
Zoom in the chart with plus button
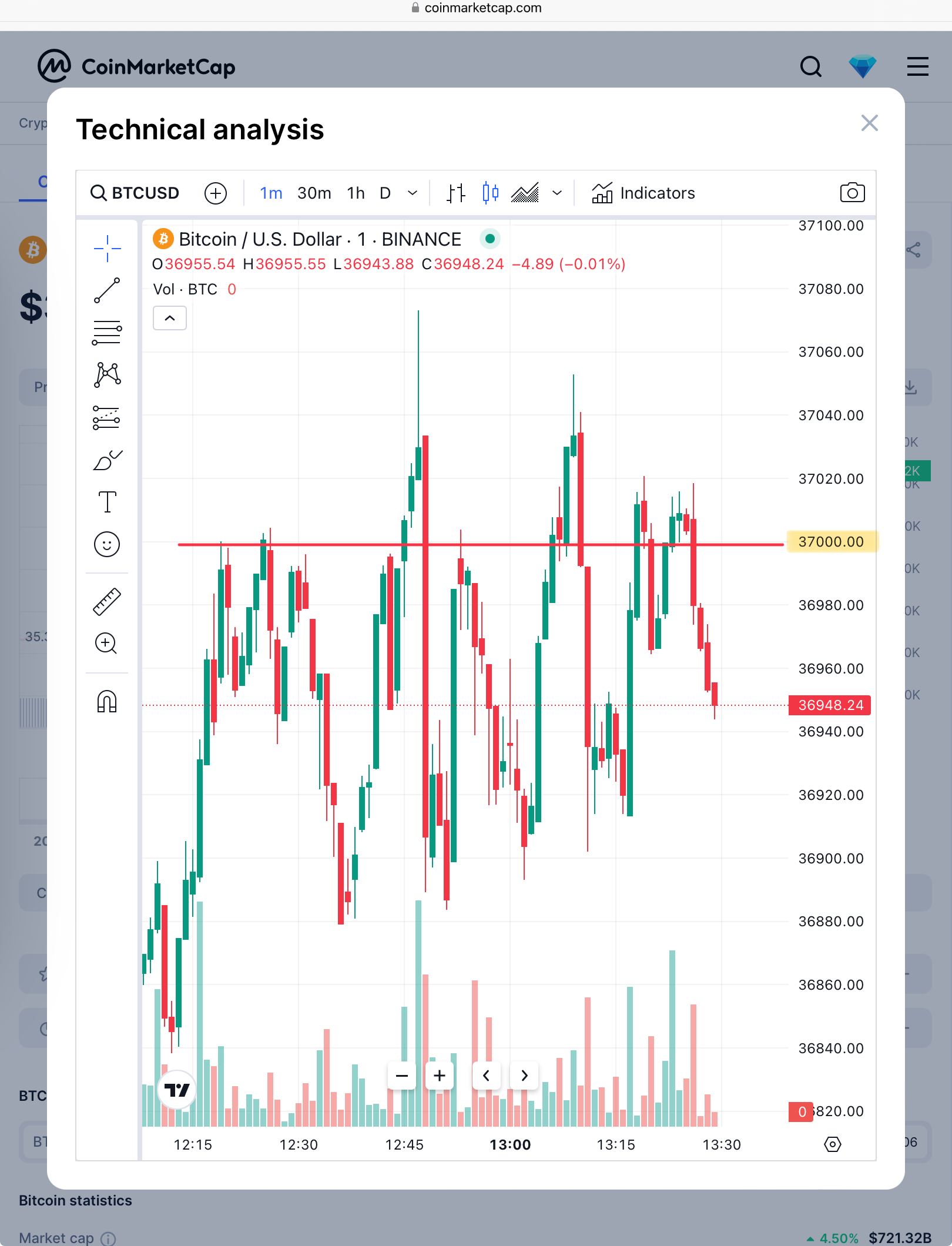[x=440, y=1076]
